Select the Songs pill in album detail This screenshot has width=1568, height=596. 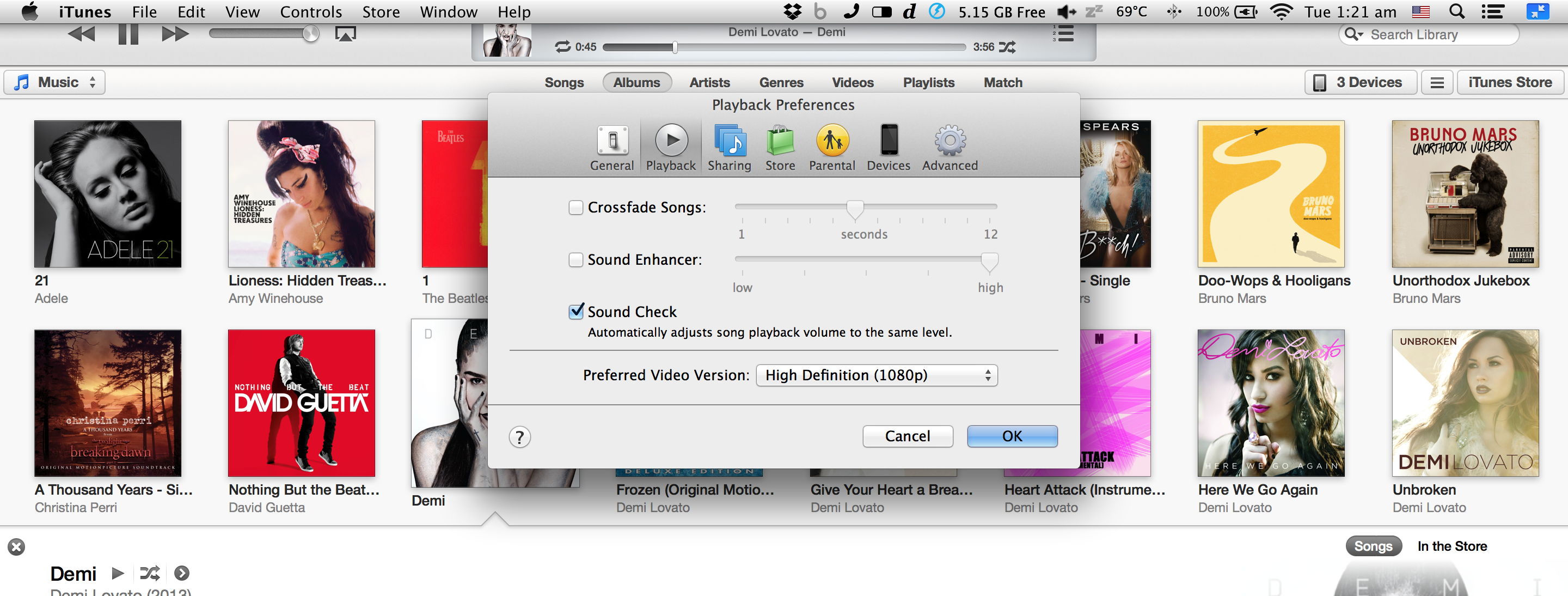pyautogui.click(x=1373, y=546)
